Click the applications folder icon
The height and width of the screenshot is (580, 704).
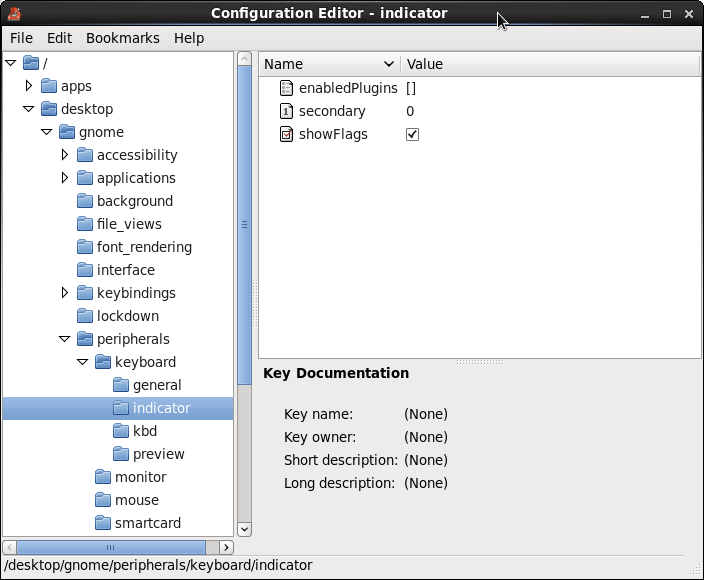[x=85, y=178]
